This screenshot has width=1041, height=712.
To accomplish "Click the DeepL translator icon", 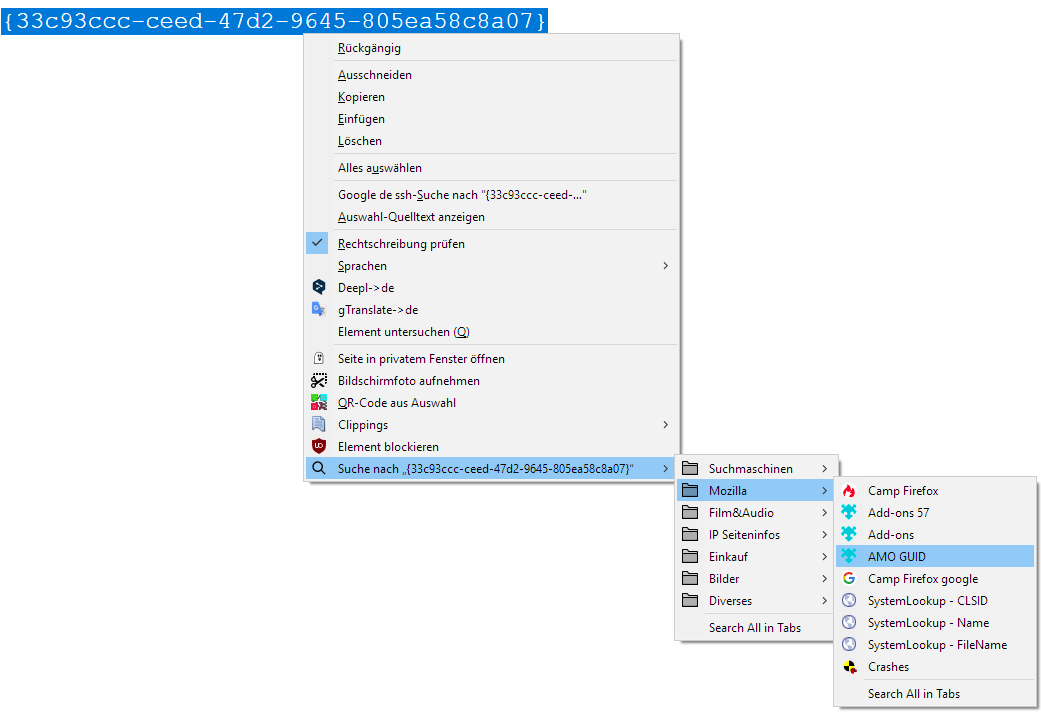I will coord(319,287).
